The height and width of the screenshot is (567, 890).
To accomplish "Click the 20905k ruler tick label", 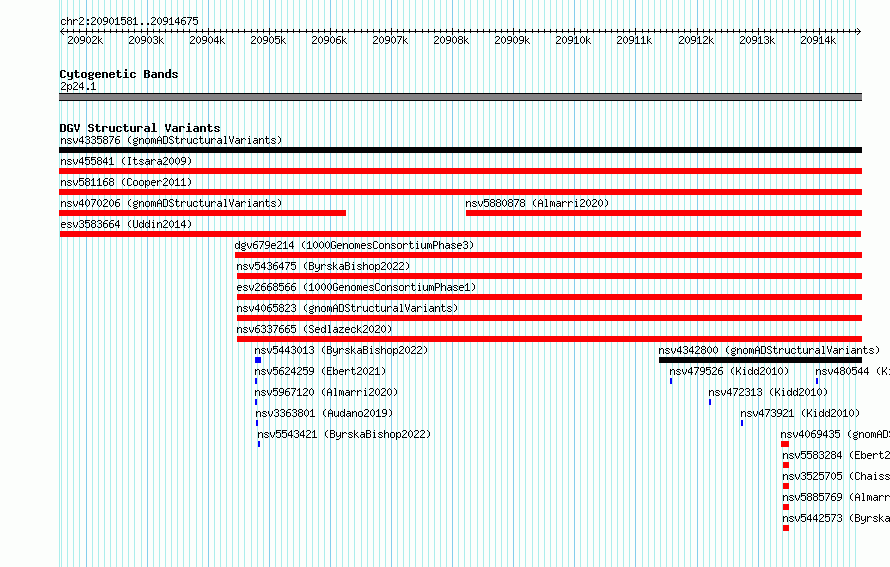I will tap(268, 40).
